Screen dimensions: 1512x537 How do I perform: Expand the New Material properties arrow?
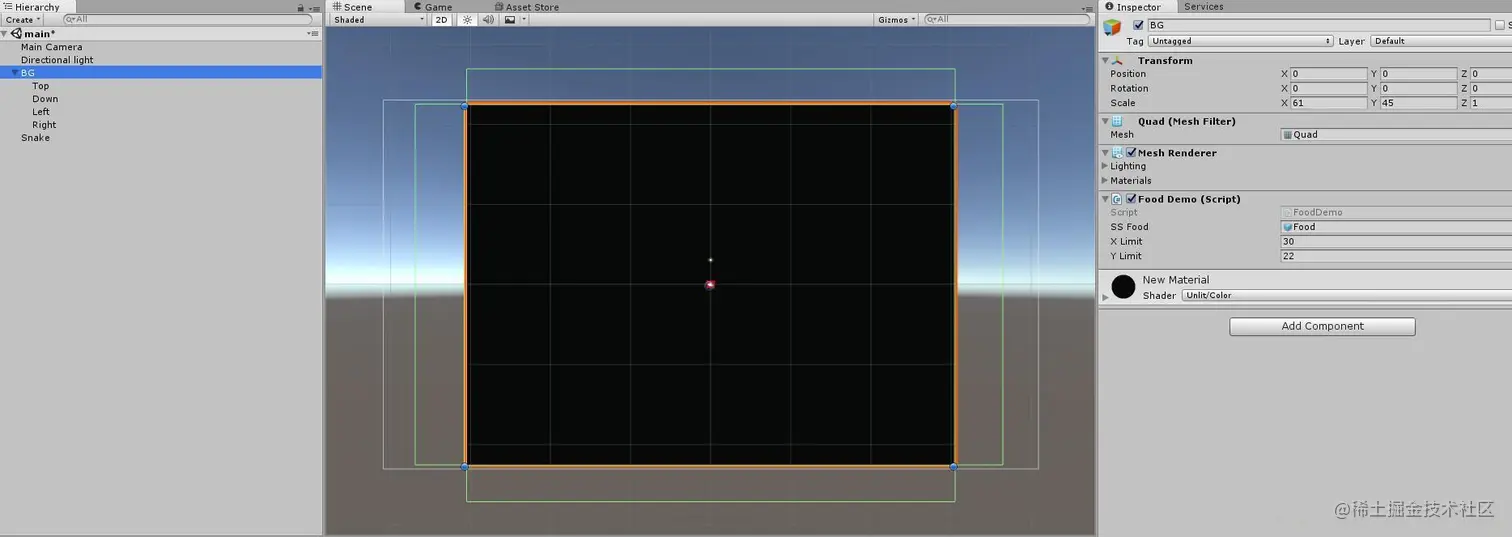pyautogui.click(x=1105, y=297)
